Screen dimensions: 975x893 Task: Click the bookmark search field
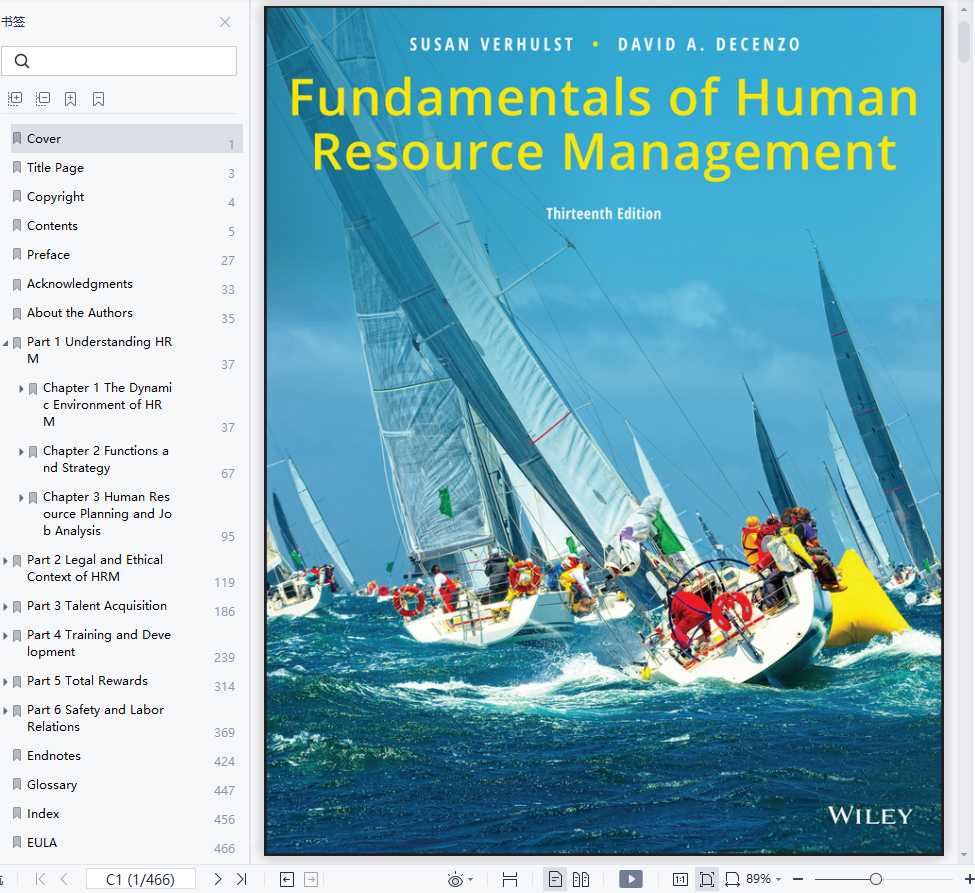pyautogui.click(x=119, y=61)
